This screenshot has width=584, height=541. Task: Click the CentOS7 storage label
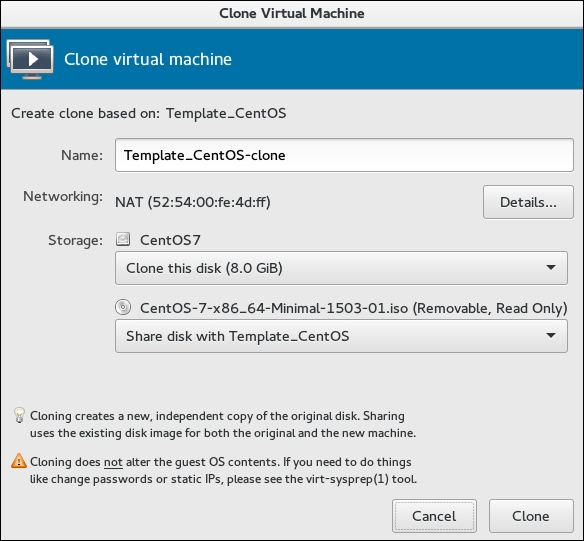[170, 240]
